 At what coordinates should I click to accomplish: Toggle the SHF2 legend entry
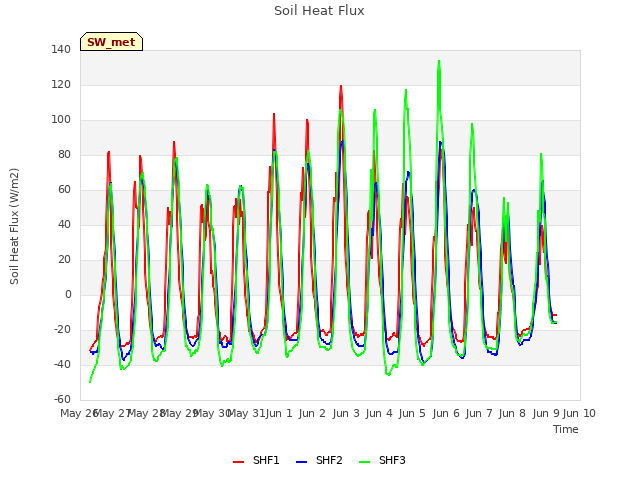pyautogui.click(x=319, y=461)
